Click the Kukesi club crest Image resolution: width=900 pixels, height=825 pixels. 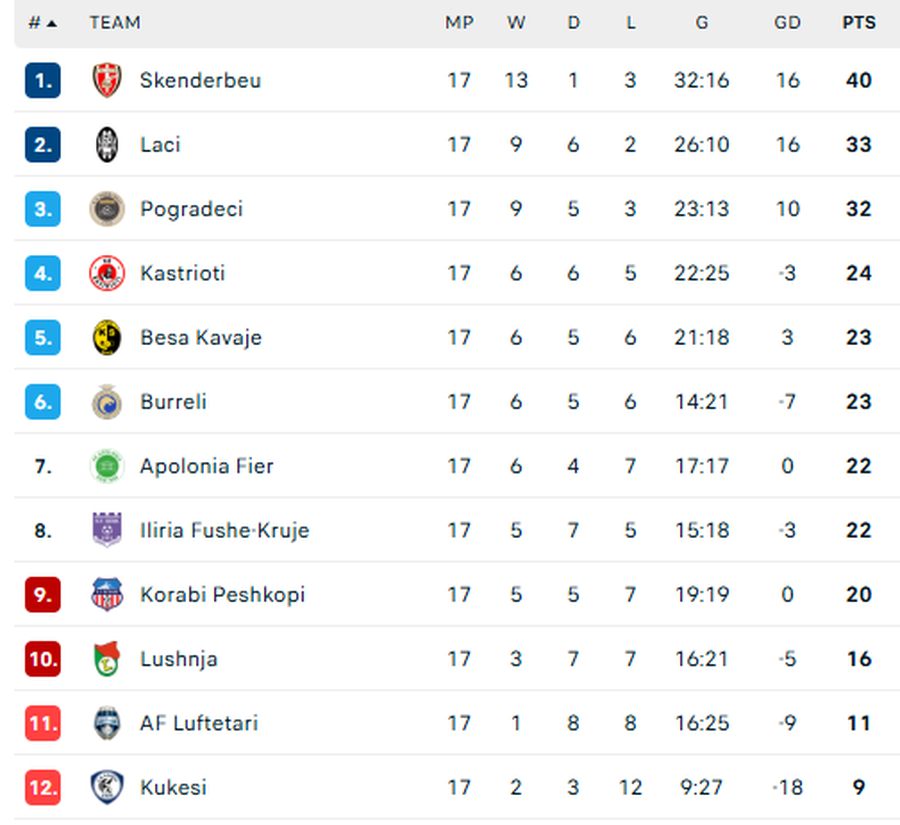pos(107,787)
